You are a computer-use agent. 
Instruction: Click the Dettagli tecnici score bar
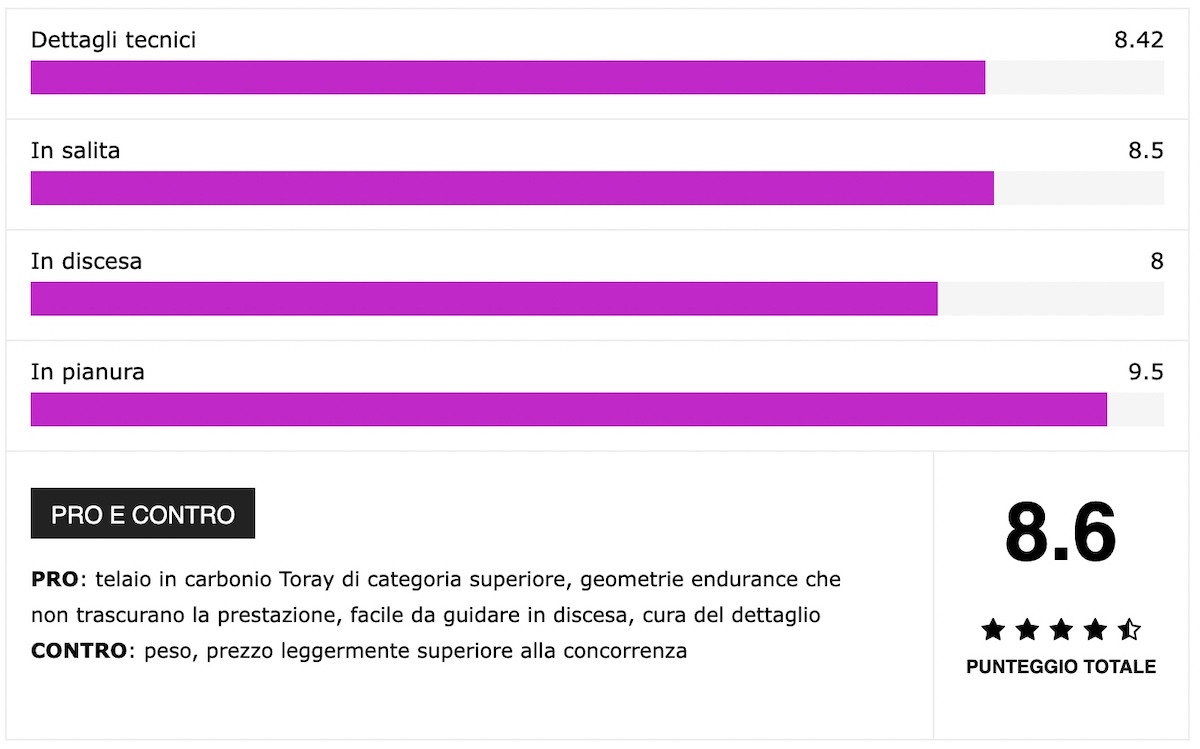pyautogui.click(x=597, y=78)
